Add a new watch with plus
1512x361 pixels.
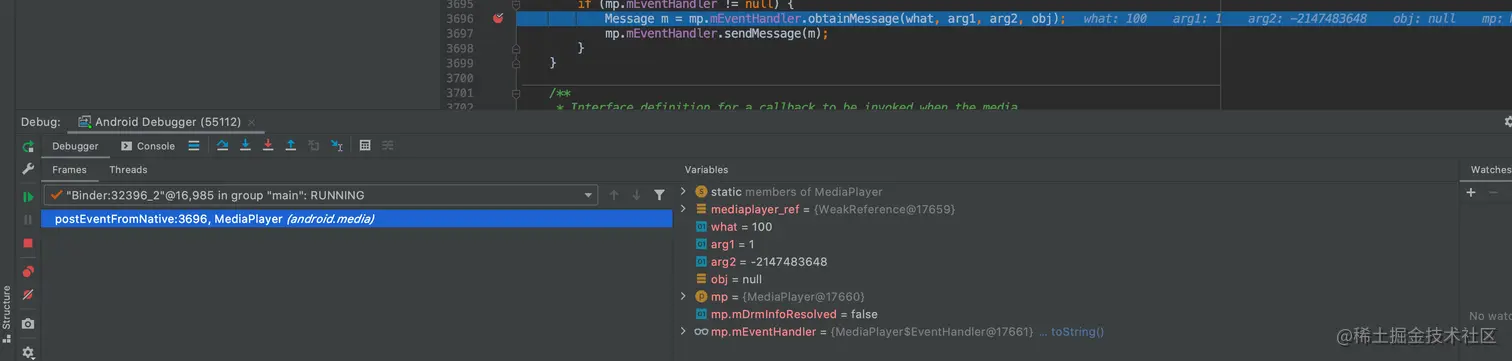[x=1470, y=193]
